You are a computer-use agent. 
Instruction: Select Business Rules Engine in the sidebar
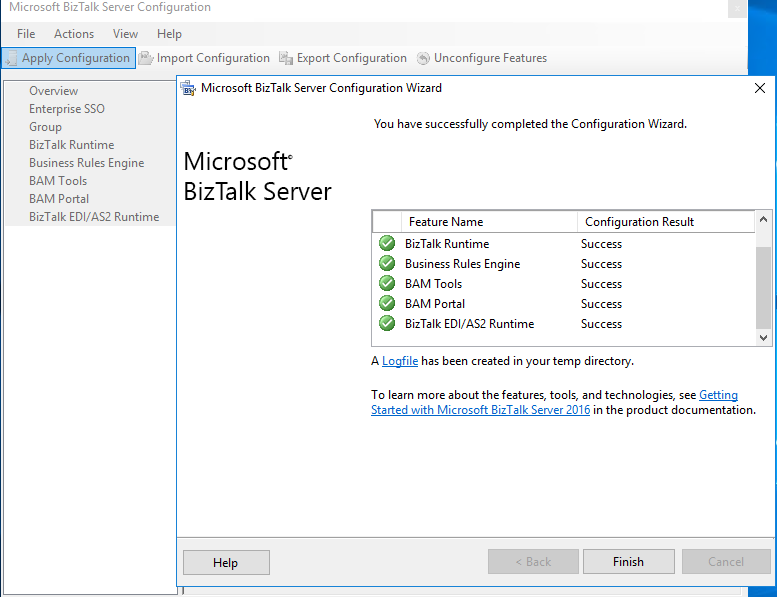coord(87,163)
